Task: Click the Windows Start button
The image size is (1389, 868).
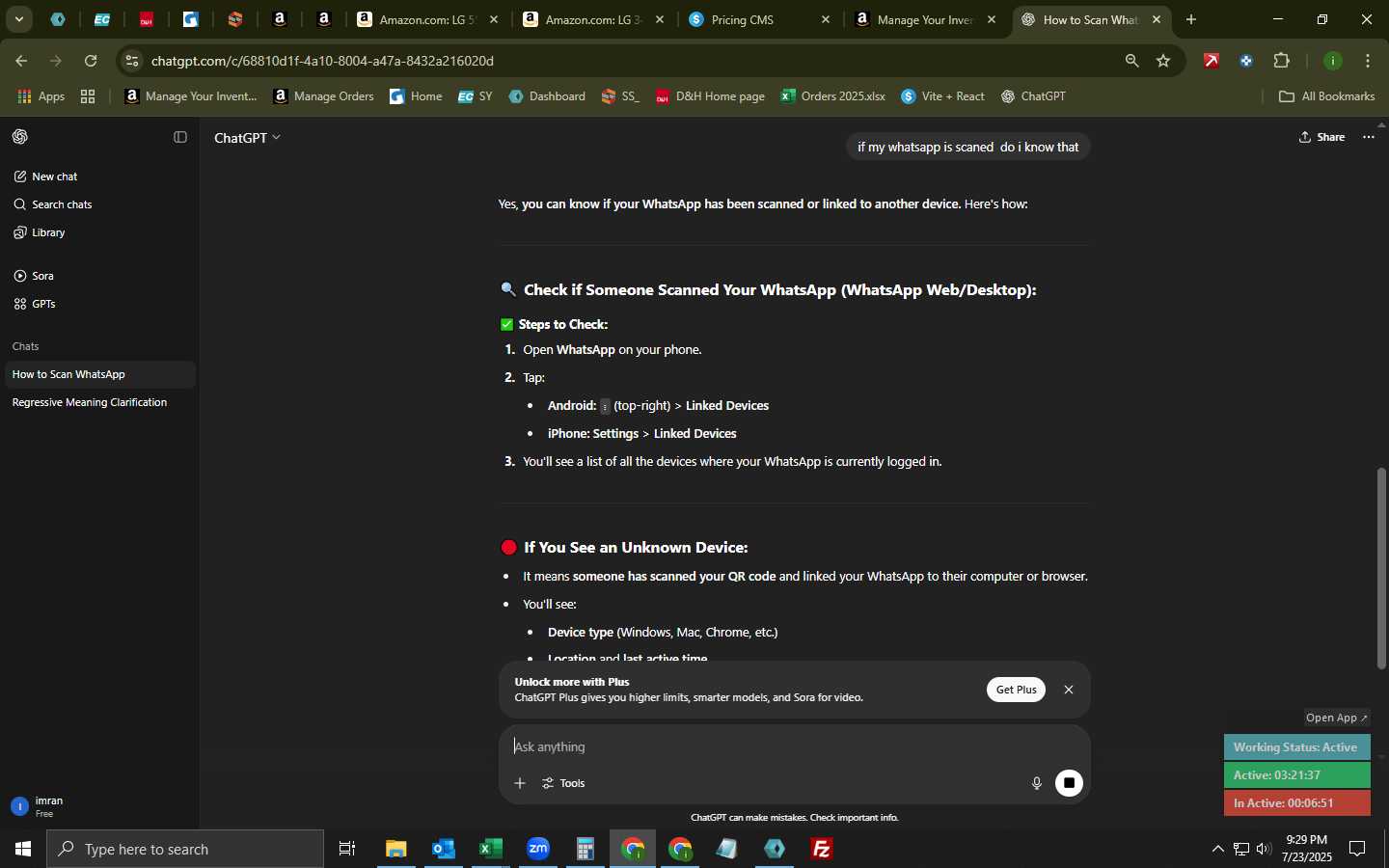Action: [x=23, y=850]
